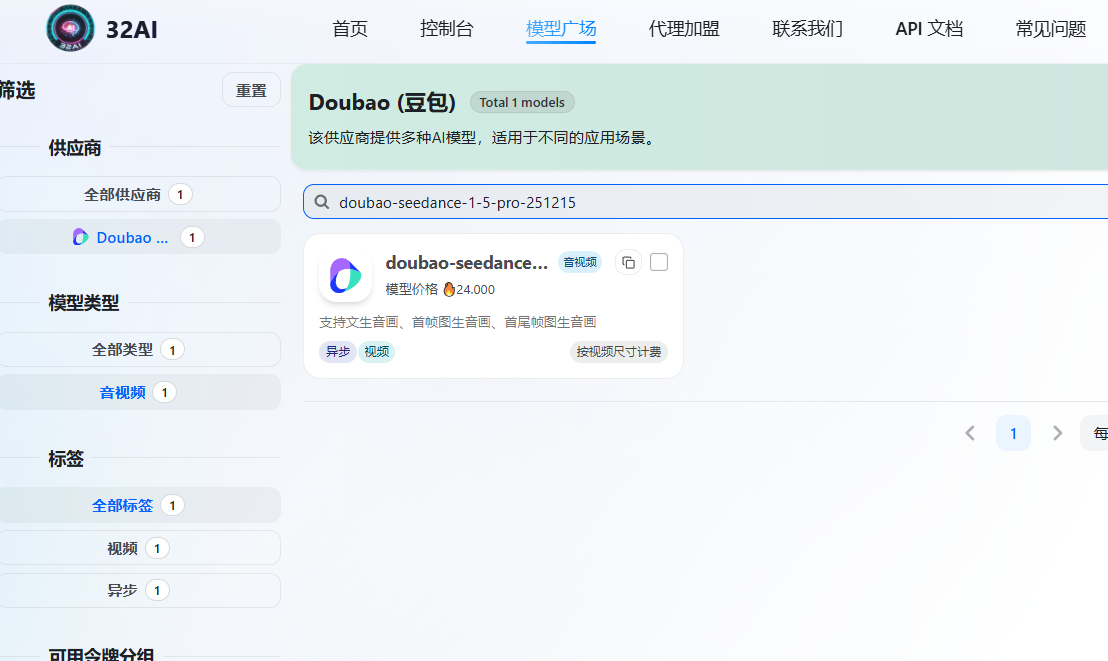Open the 控制台 nav item
The width and height of the screenshot is (1108, 661).
(447, 29)
